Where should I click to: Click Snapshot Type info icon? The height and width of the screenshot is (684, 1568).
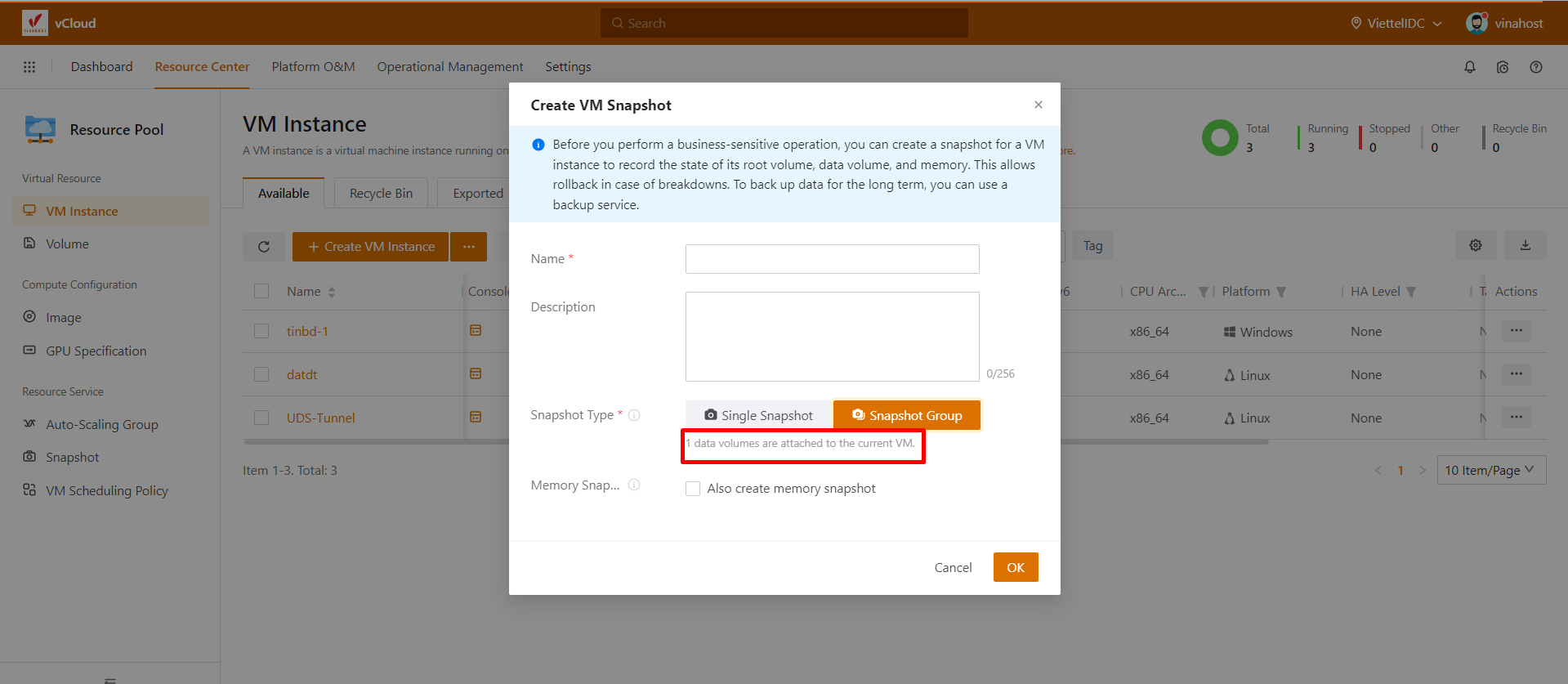pyautogui.click(x=634, y=415)
